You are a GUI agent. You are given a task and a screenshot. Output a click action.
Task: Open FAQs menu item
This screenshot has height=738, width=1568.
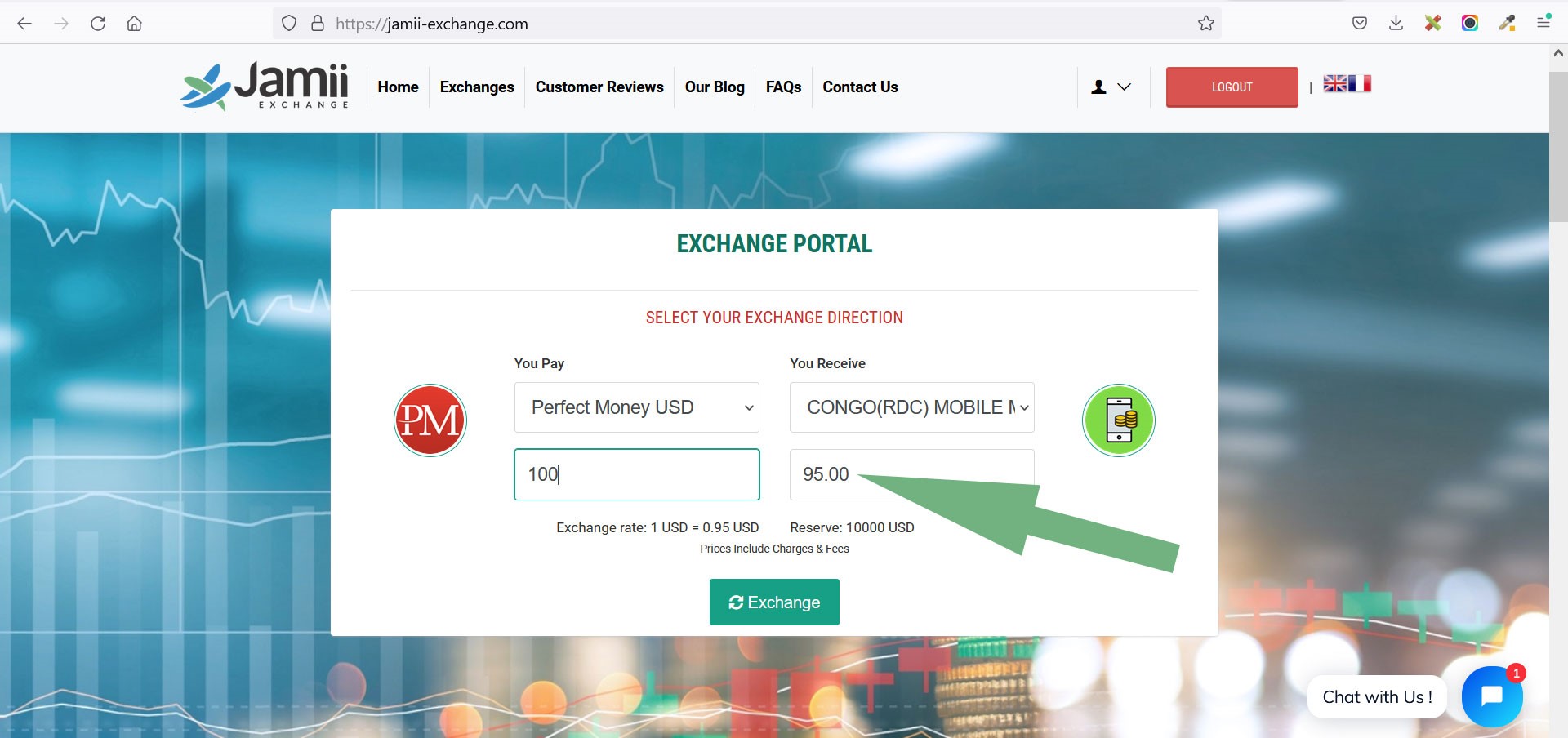pos(783,87)
